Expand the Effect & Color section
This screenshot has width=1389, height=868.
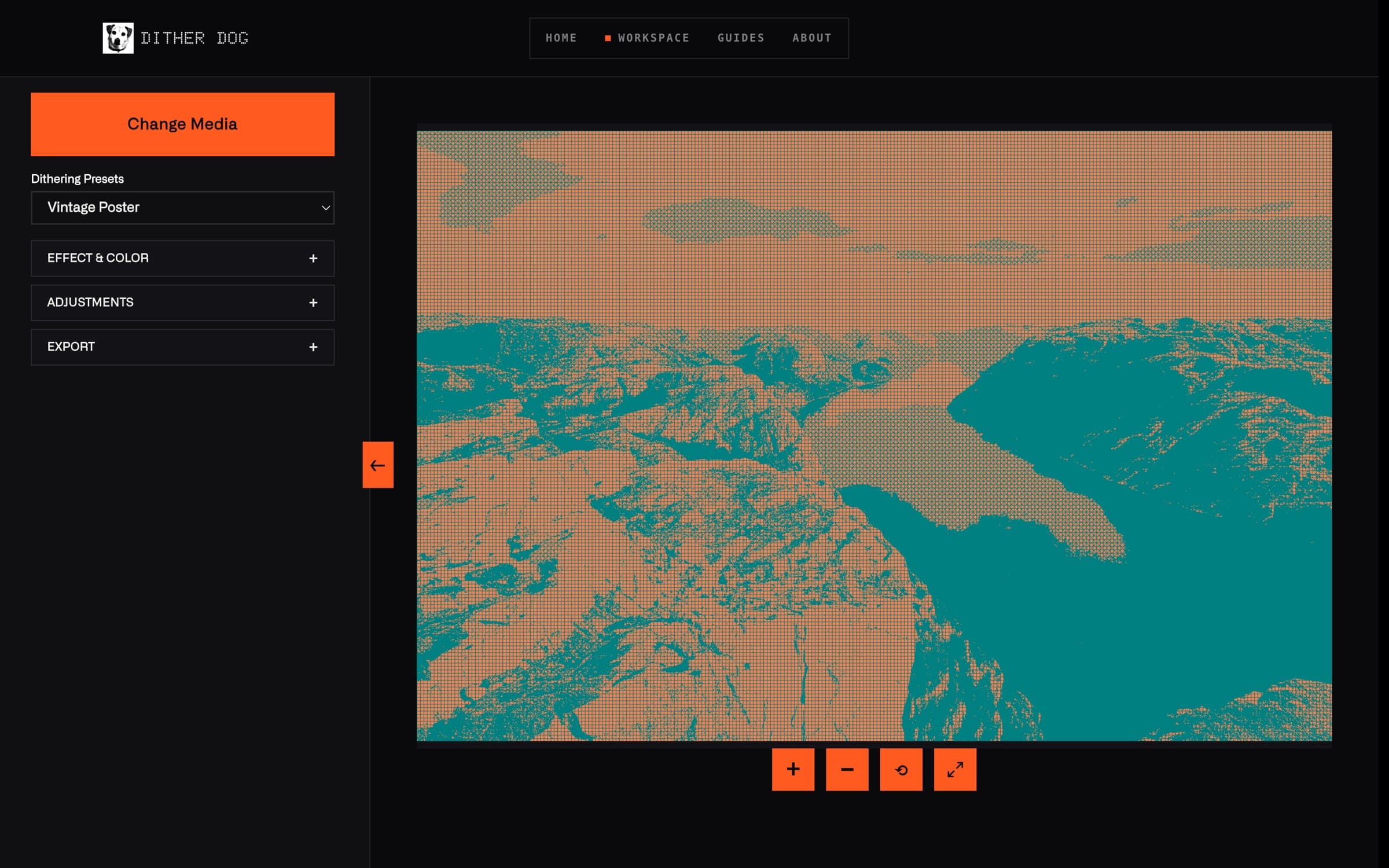click(182, 258)
